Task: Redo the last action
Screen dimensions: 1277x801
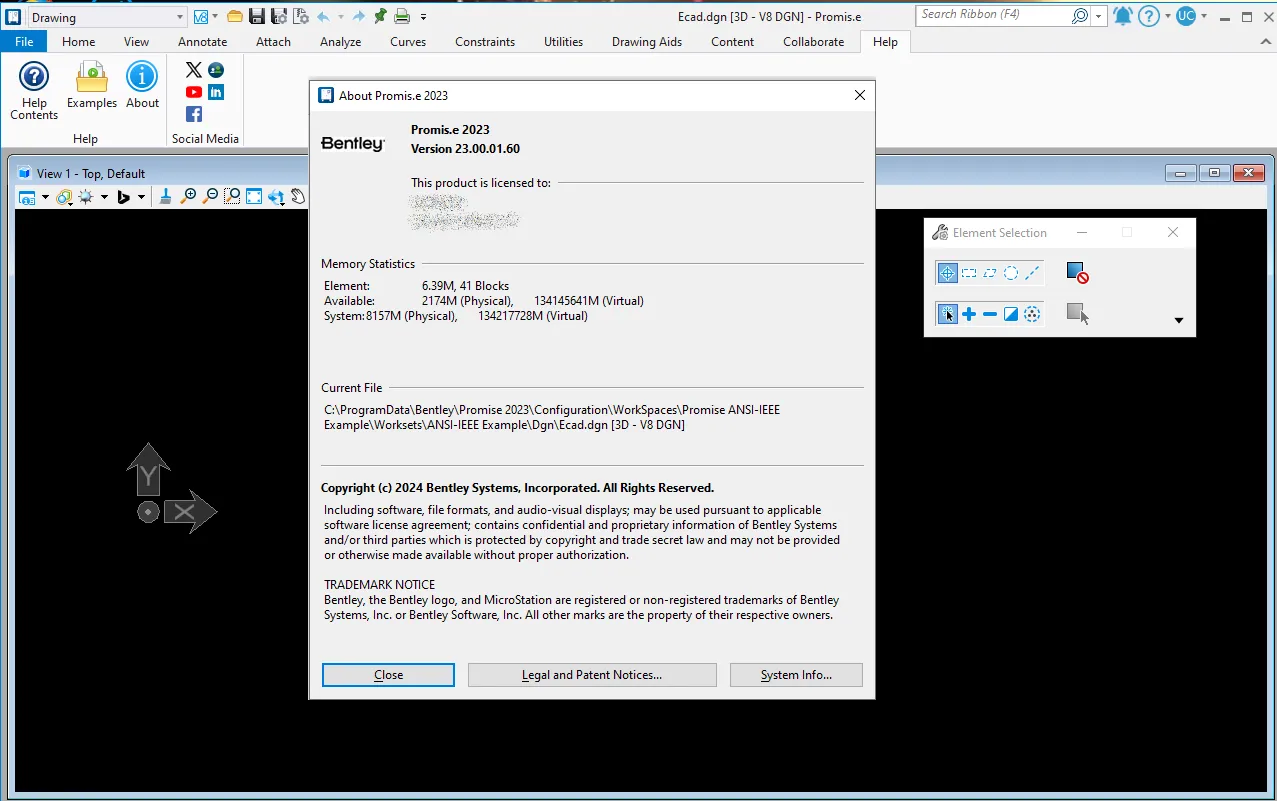Action: [x=358, y=16]
